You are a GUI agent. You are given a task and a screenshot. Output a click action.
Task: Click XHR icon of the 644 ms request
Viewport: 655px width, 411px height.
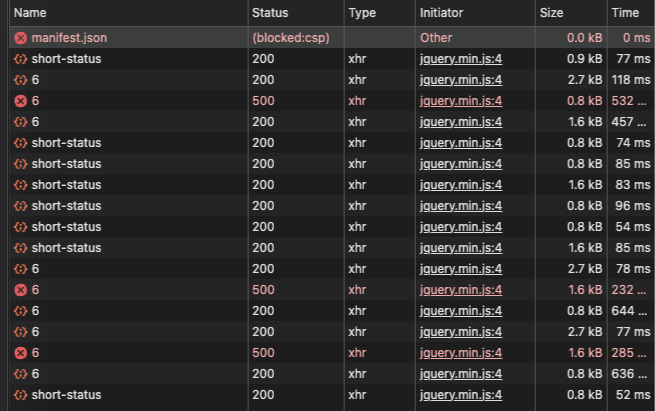20,311
